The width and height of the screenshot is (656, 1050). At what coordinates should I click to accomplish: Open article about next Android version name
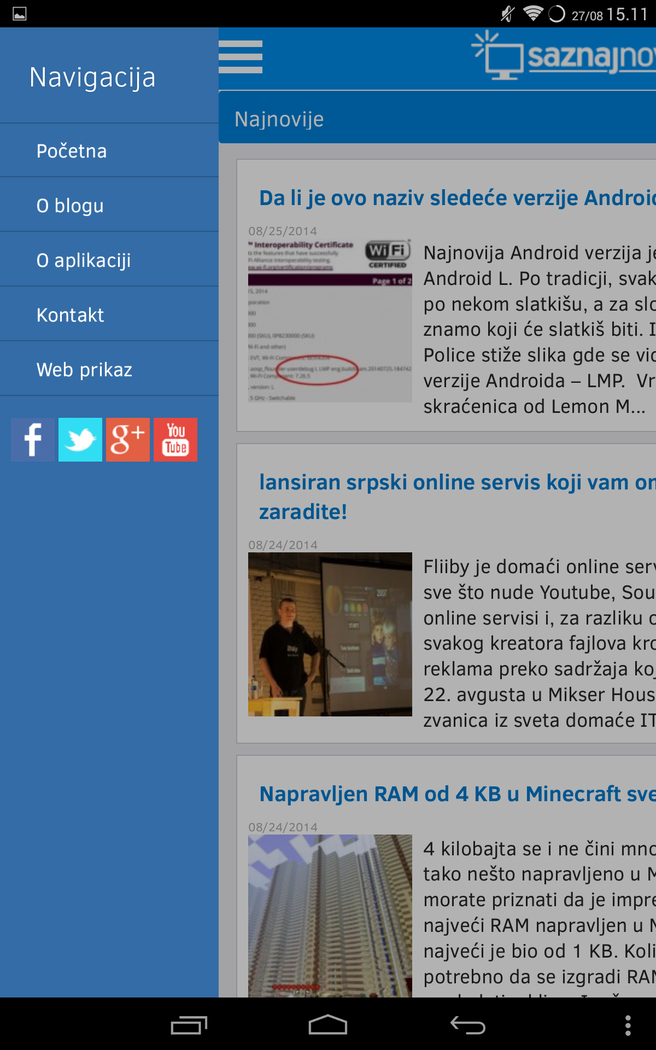point(456,198)
